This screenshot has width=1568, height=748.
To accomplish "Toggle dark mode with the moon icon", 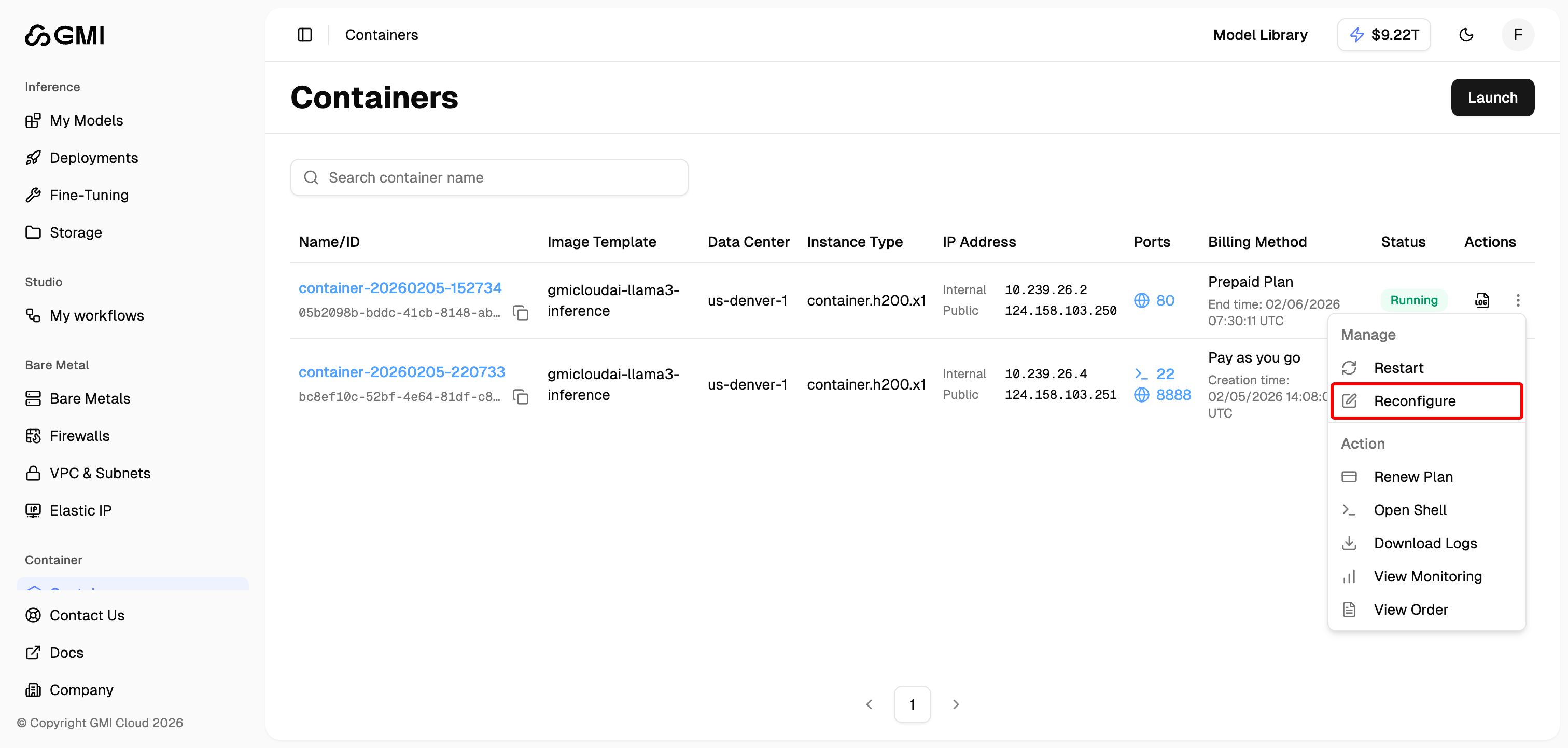I will click(x=1466, y=35).
